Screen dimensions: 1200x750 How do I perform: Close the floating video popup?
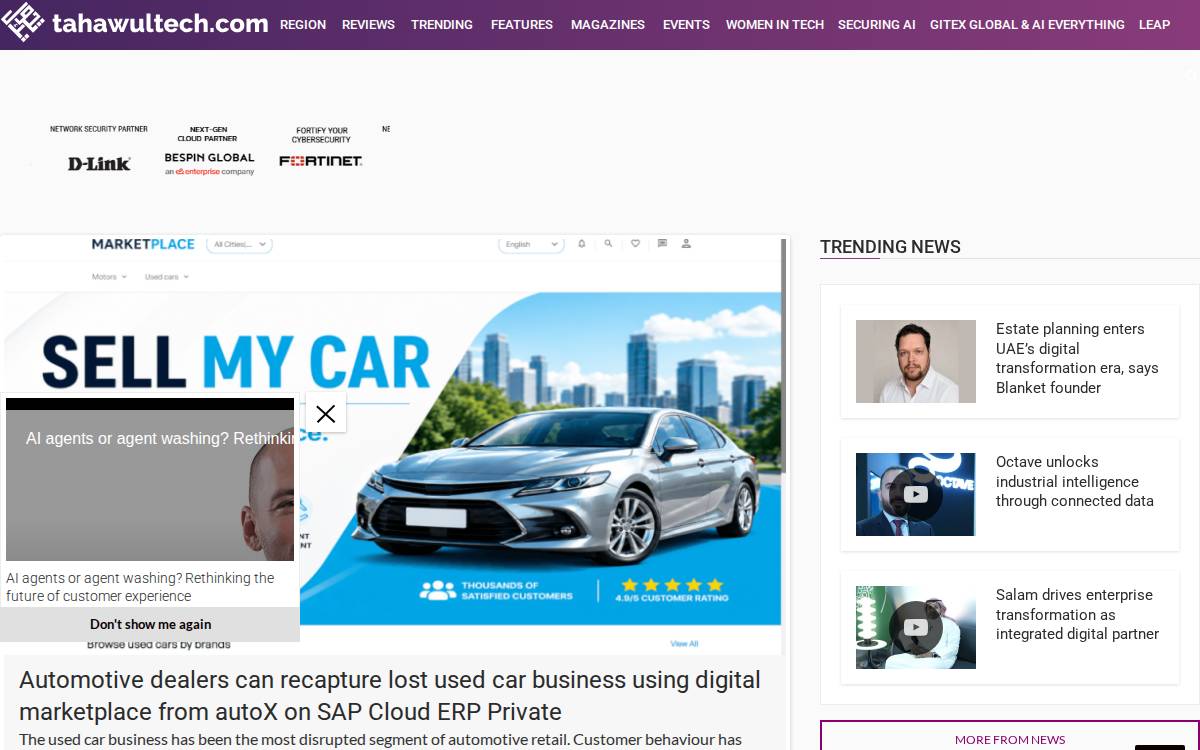click(x=325, y=414)
